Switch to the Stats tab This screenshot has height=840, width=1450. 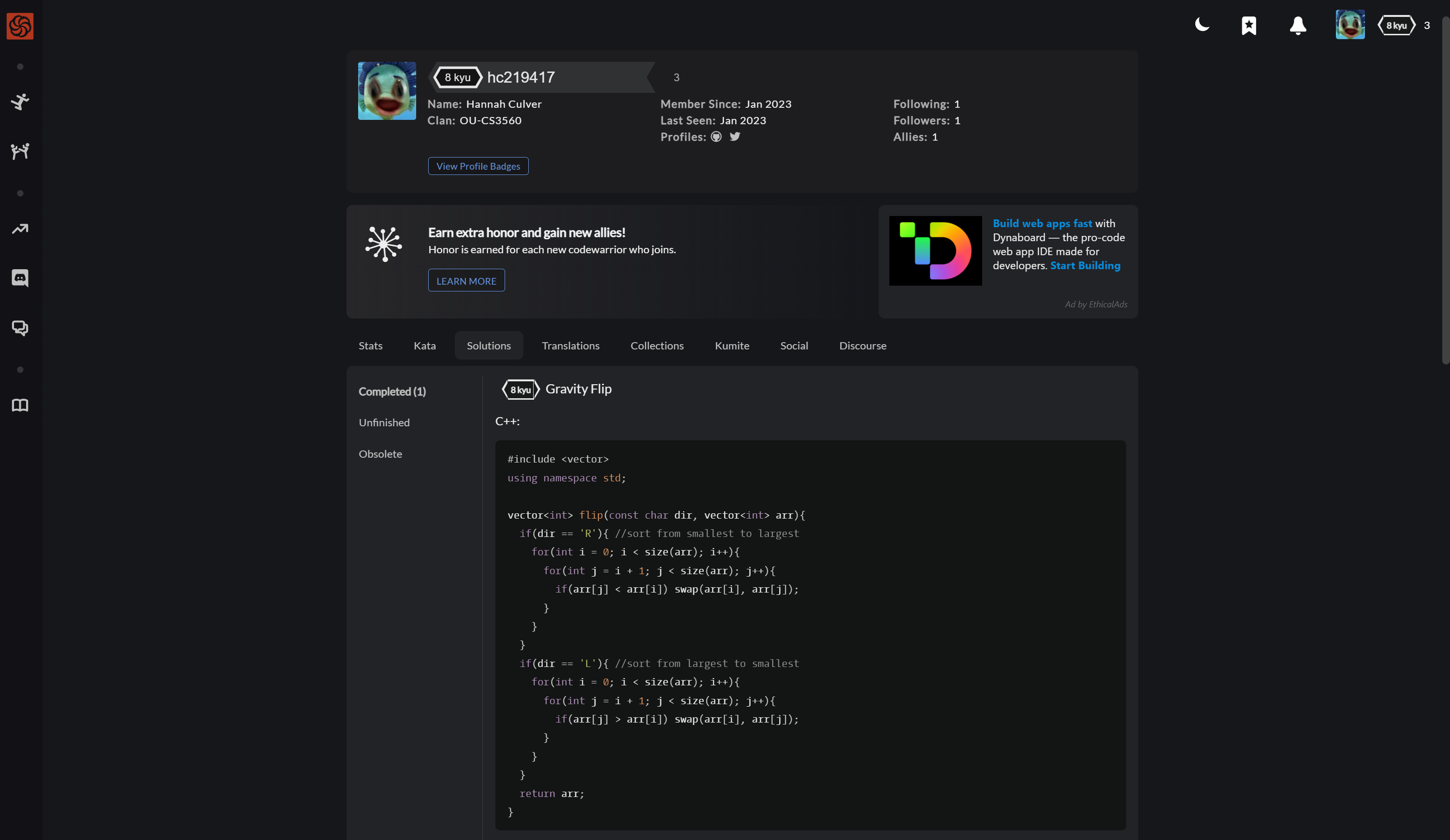[x=370, y=346]
